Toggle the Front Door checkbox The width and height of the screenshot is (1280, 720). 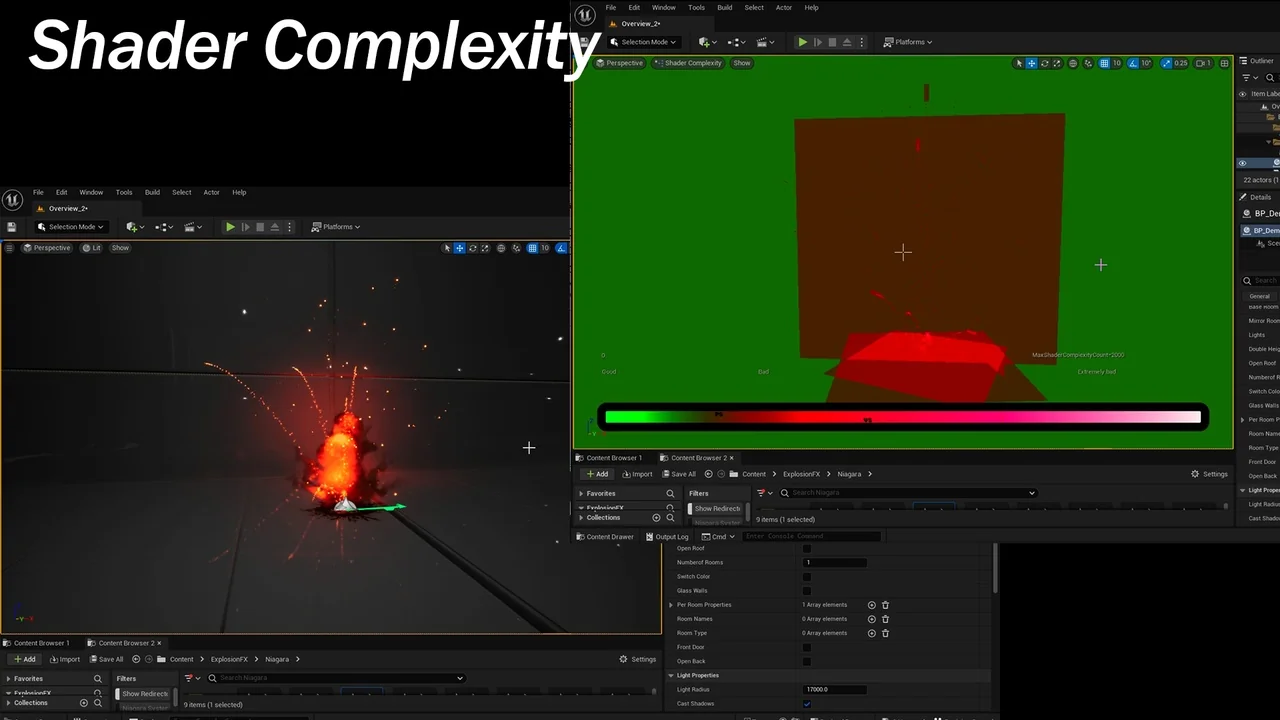807,647
